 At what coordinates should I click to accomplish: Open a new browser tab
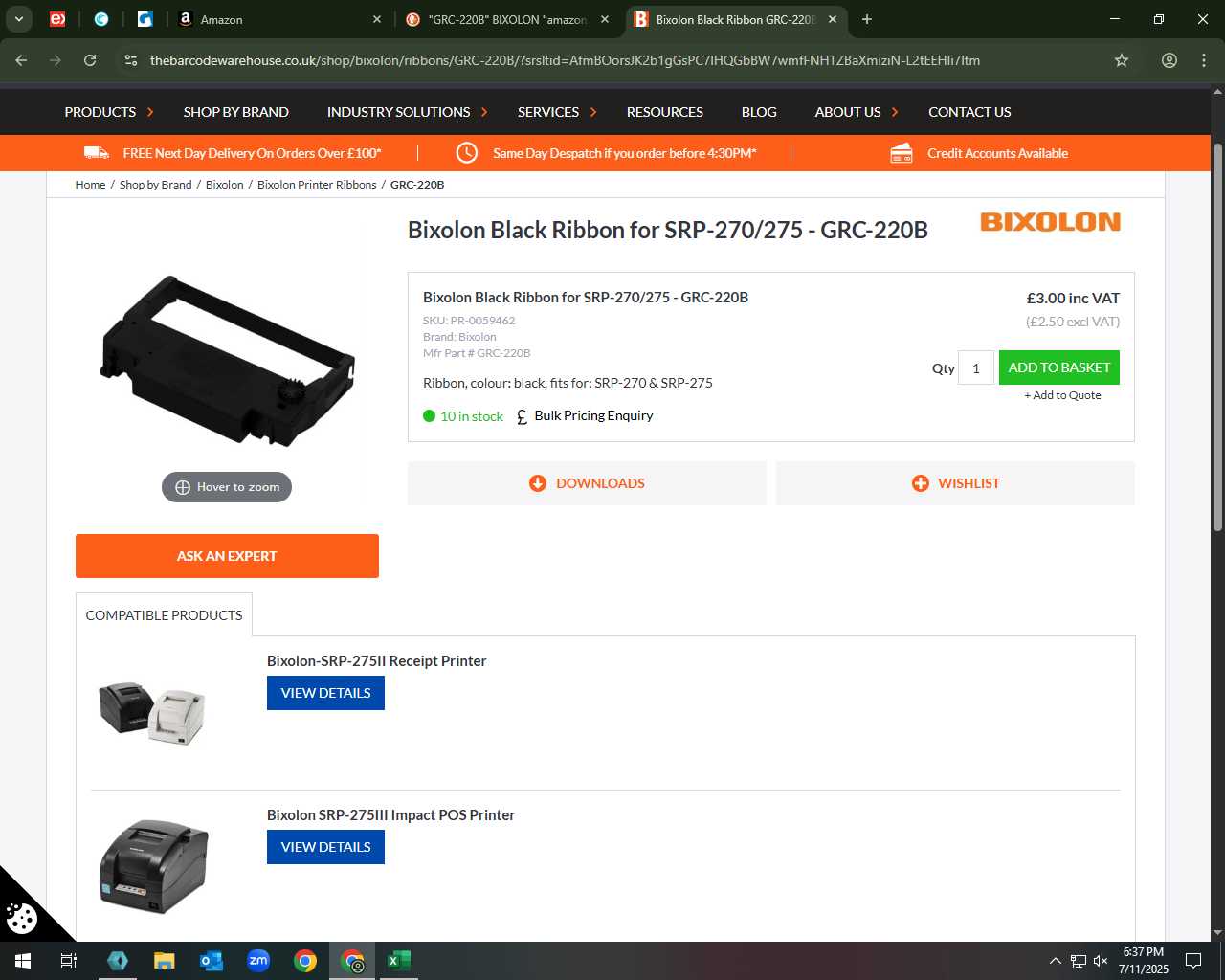867,19
